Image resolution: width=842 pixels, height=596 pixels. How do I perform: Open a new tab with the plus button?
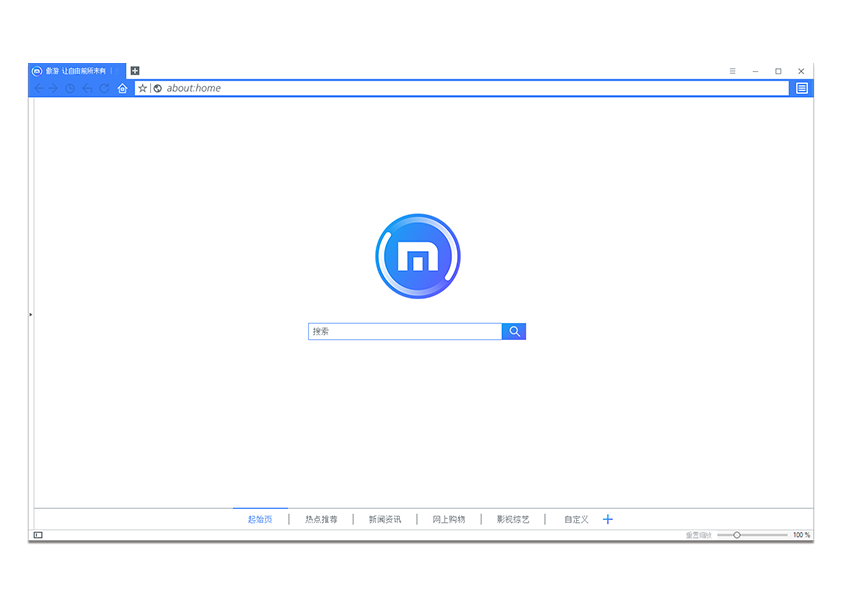135,71
